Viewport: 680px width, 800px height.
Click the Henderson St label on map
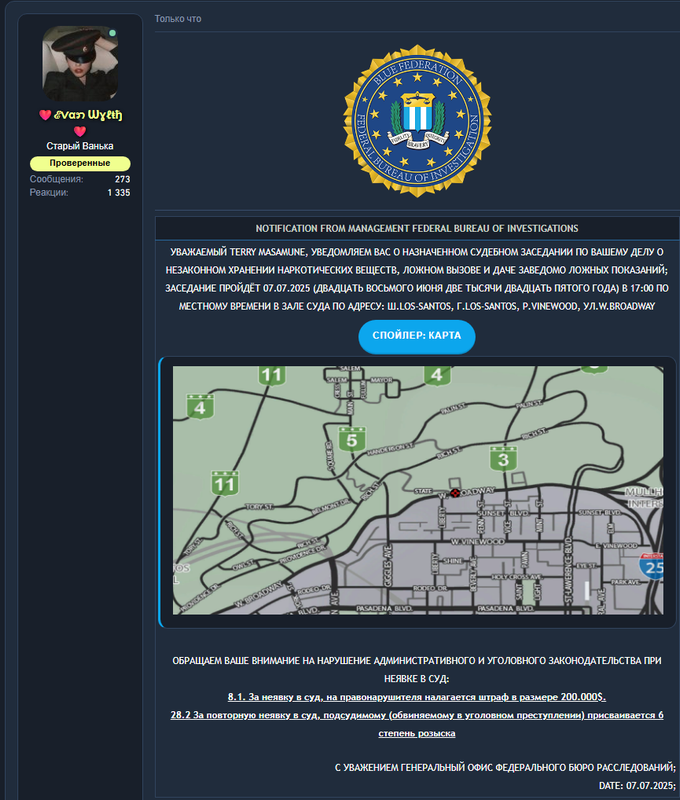tap(390, 449)
